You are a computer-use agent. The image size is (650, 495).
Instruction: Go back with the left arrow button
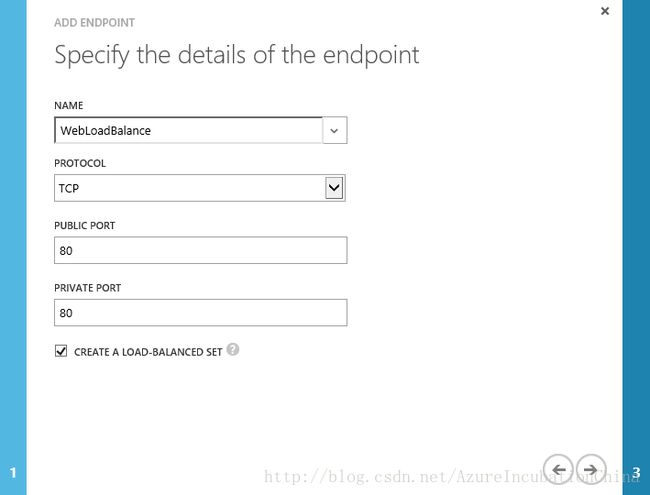click(558, 469)
